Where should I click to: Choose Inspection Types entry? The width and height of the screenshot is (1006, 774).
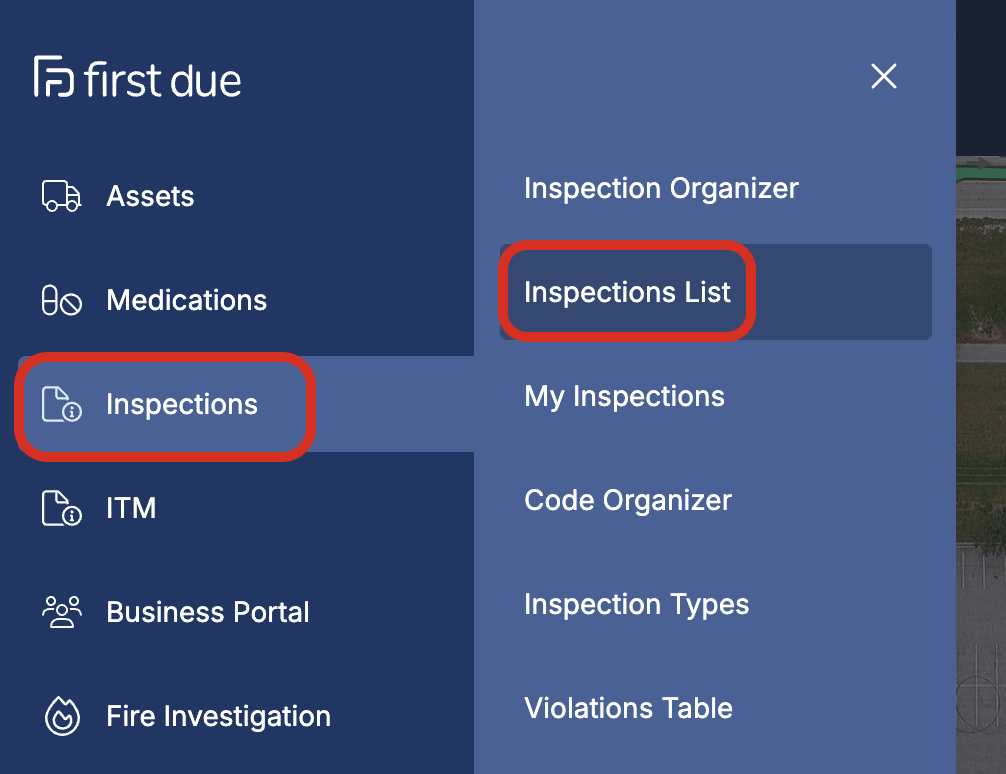click(x=636, y=604)
